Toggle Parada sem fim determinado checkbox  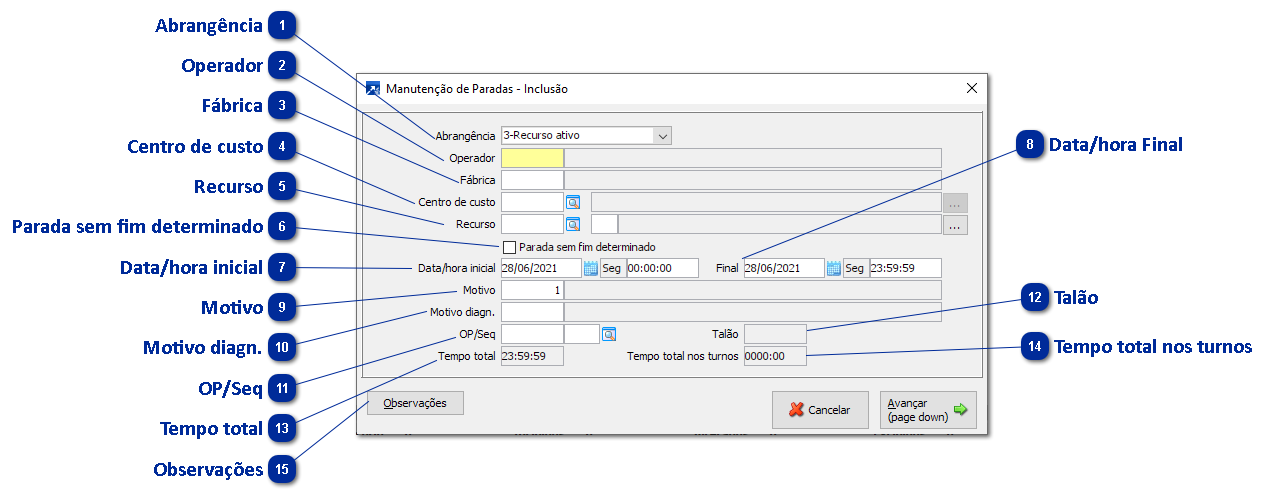click(509, 246)
